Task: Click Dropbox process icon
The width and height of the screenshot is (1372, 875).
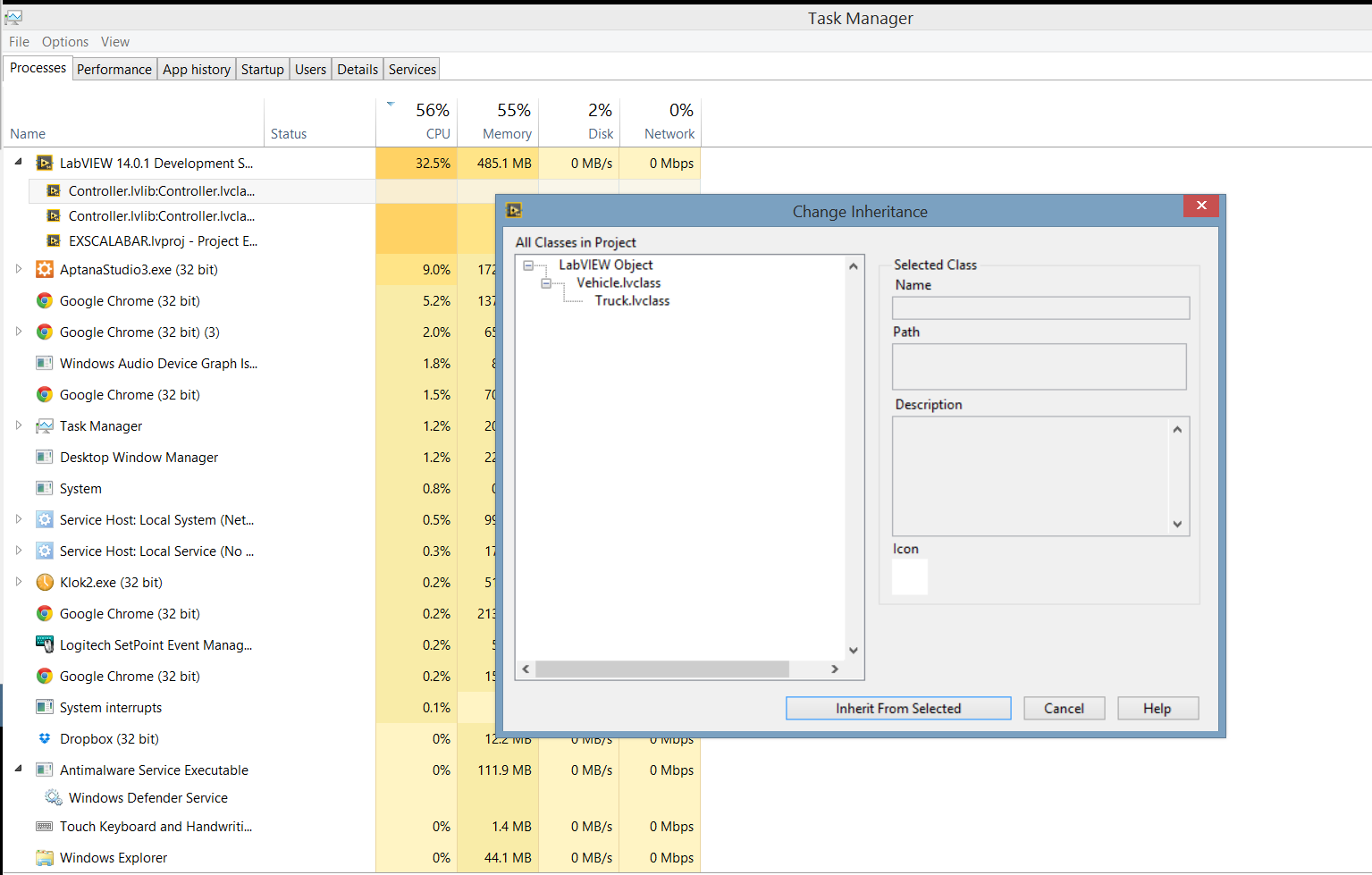Action: [x=44, y=738]
